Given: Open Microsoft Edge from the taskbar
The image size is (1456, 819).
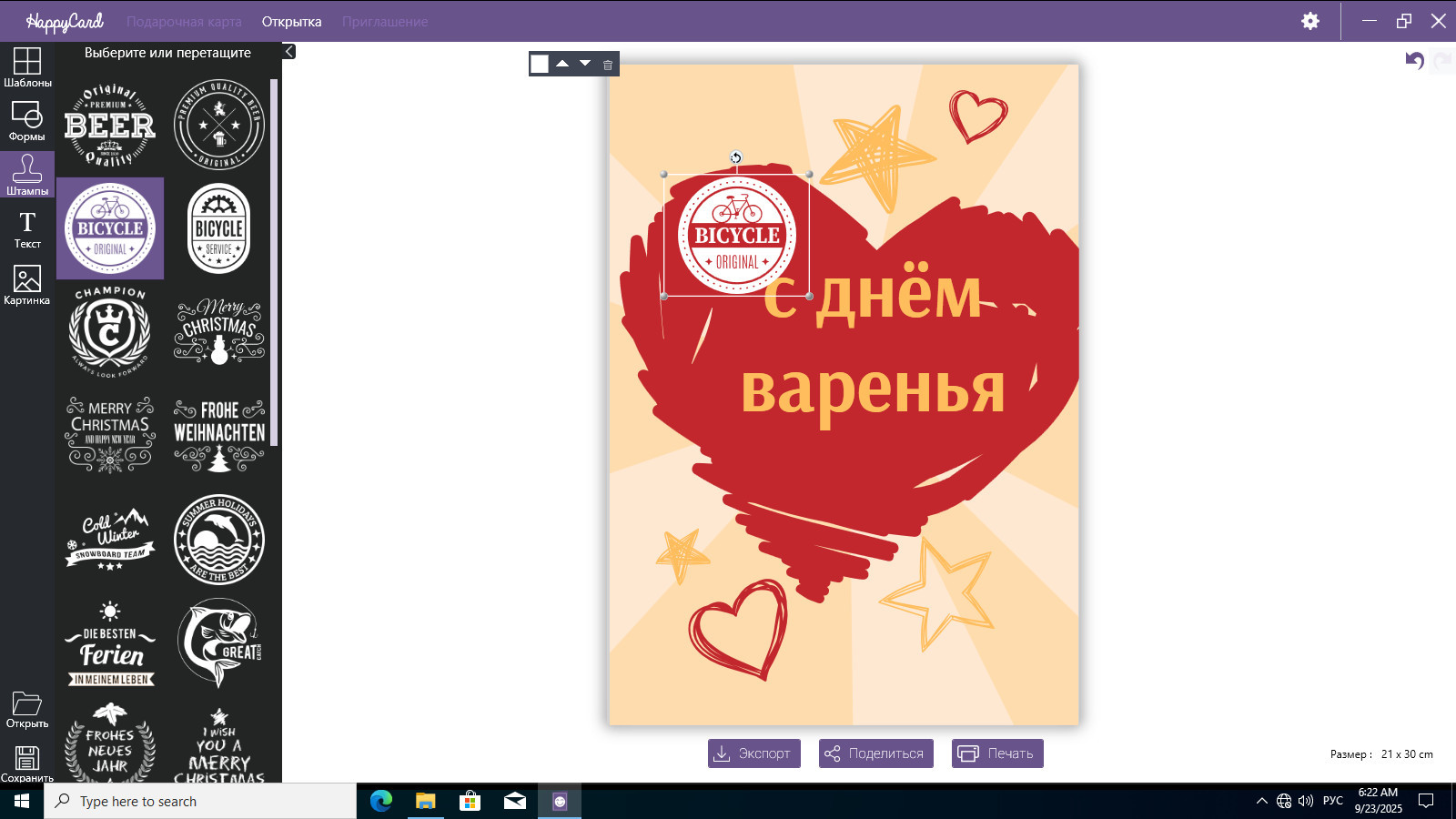Looking at the screenshot, I should 381,801.
